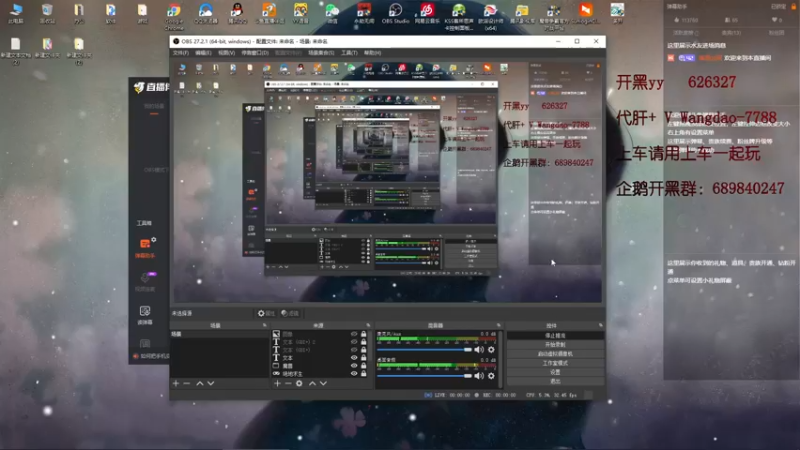Mute desktop audio speaker icon
The width and height of the screenshot is (800, 450).
tap(479, 376)
